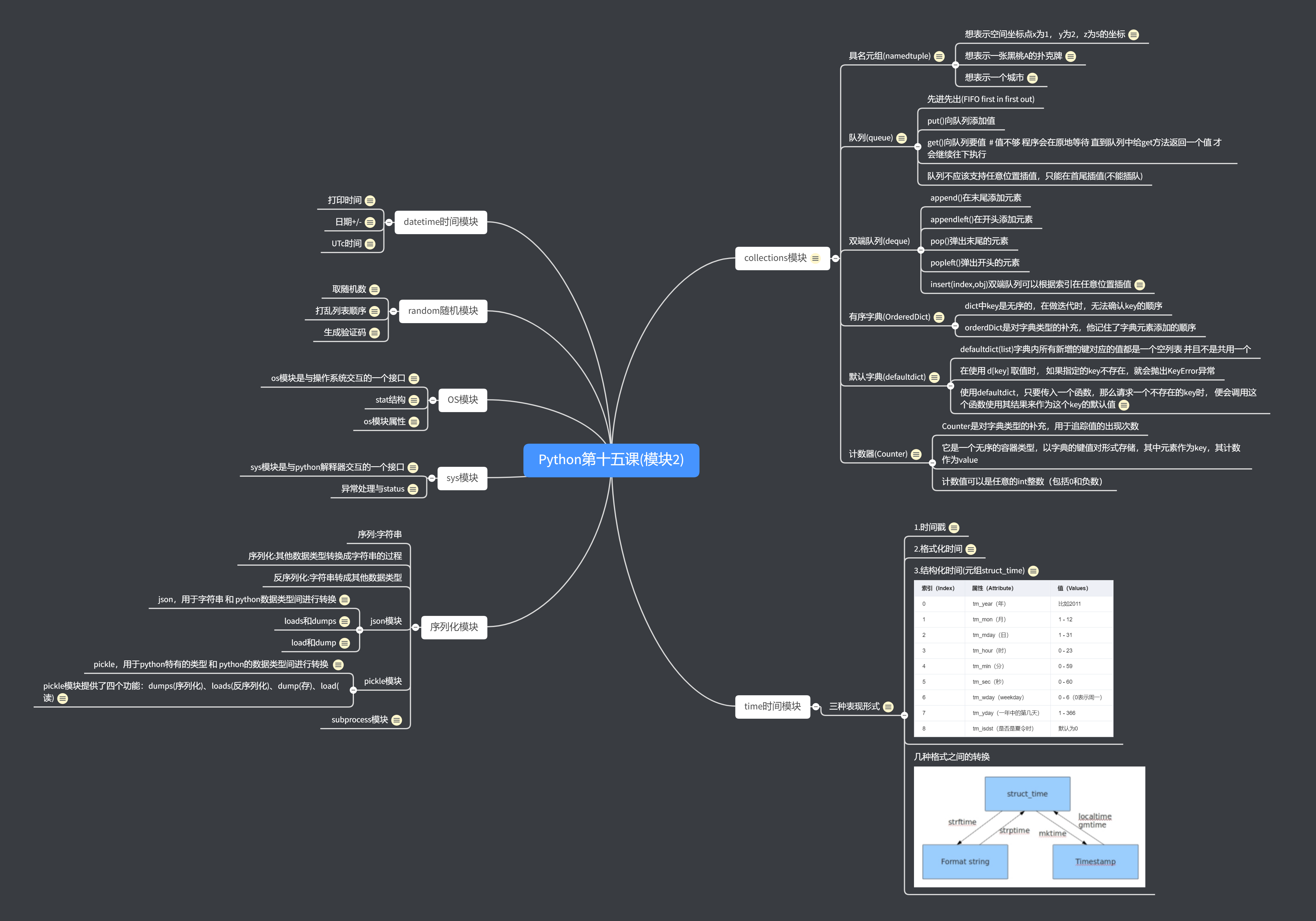Viewport: 1316px width, 921px height.
Task: Open note icon beside subprocess模块
Action: click(x=397, y=720)
